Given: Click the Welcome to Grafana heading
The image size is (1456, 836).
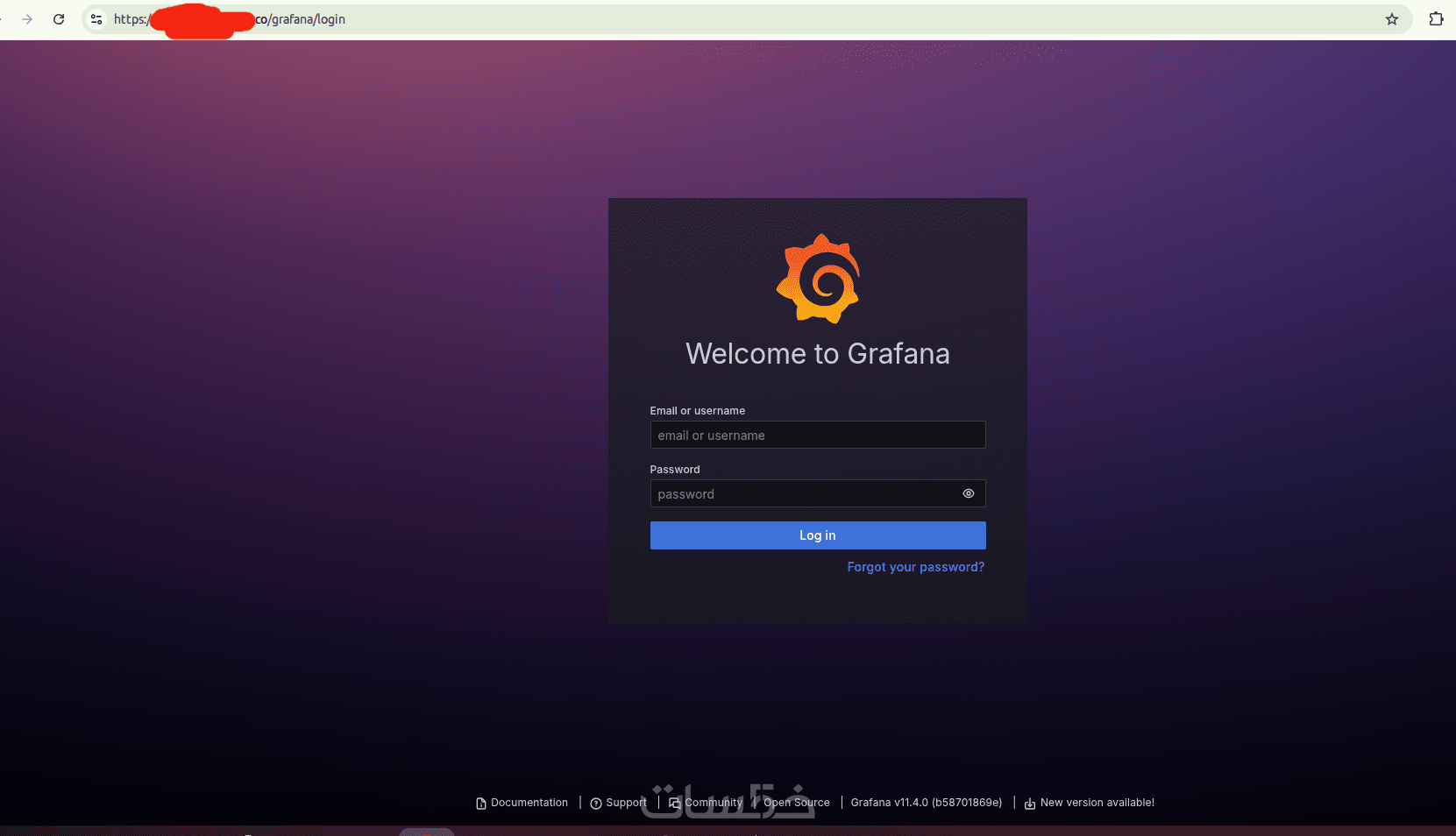Looking at the screenshot, I should point(818,353).
